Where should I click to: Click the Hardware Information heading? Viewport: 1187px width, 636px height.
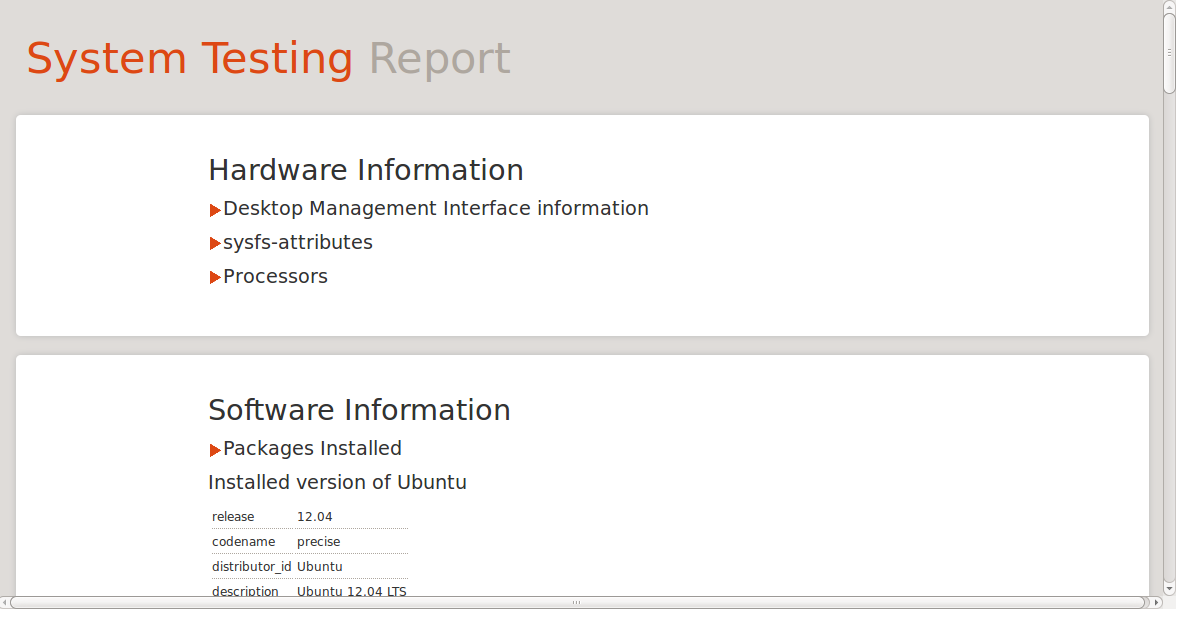(x=365, y=170)
